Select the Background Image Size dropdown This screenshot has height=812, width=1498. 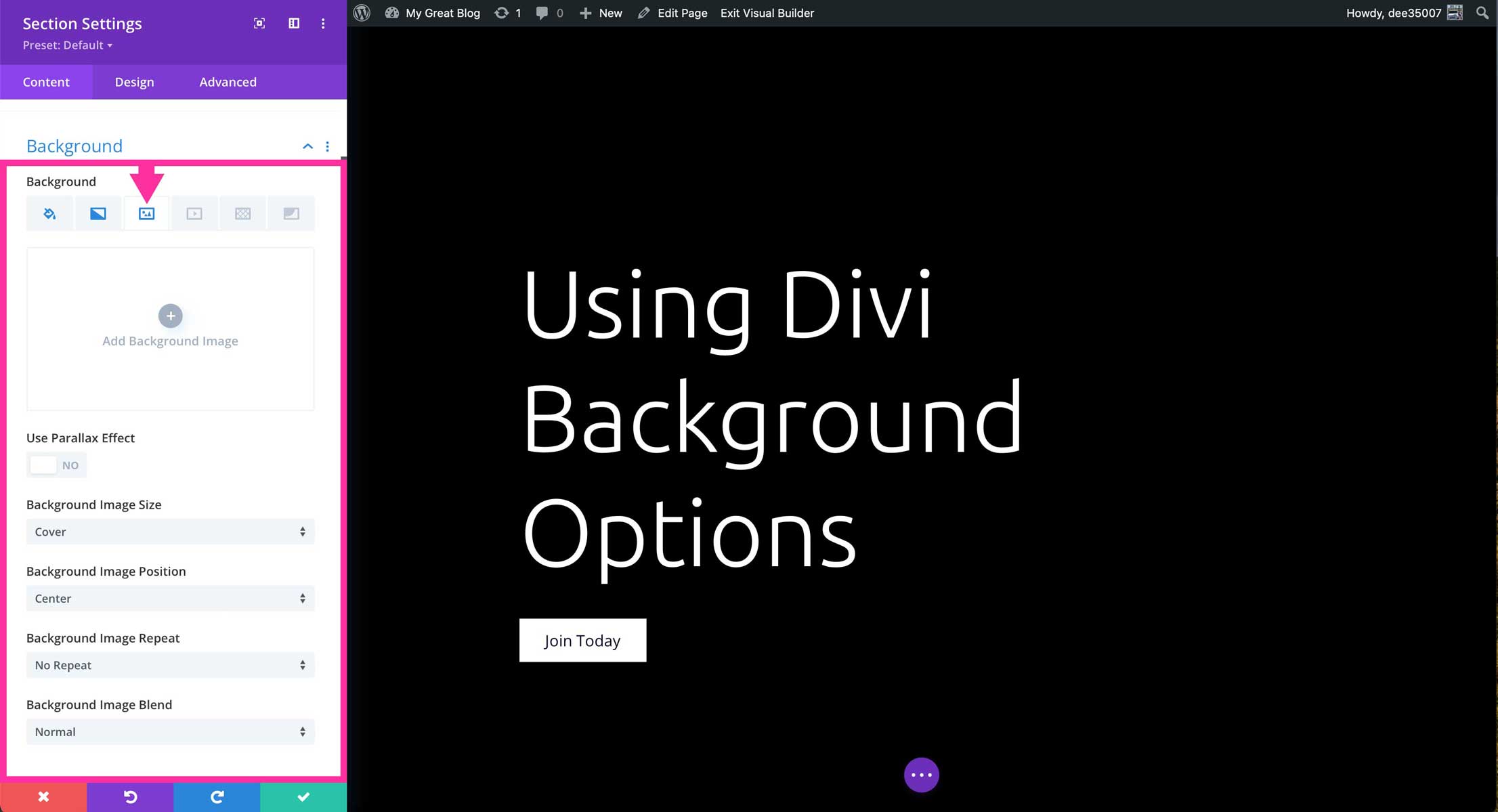170,531
